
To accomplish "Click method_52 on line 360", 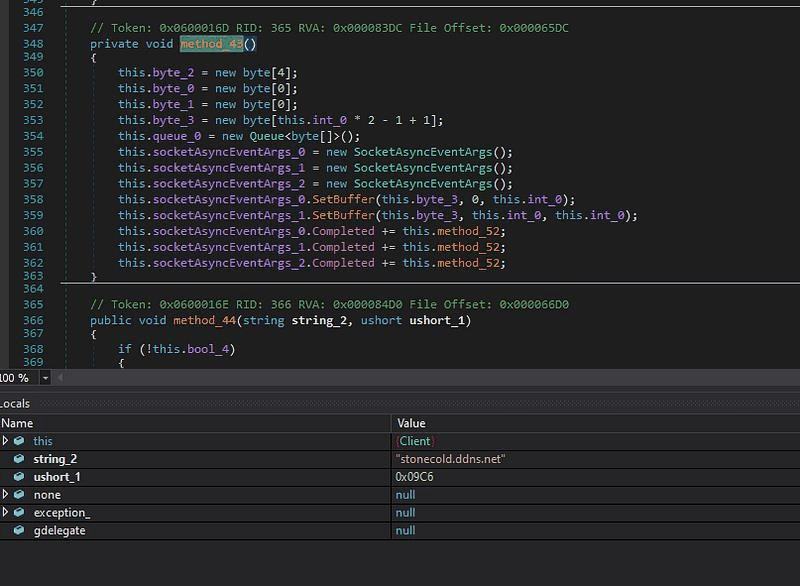I will click(468, 232).
